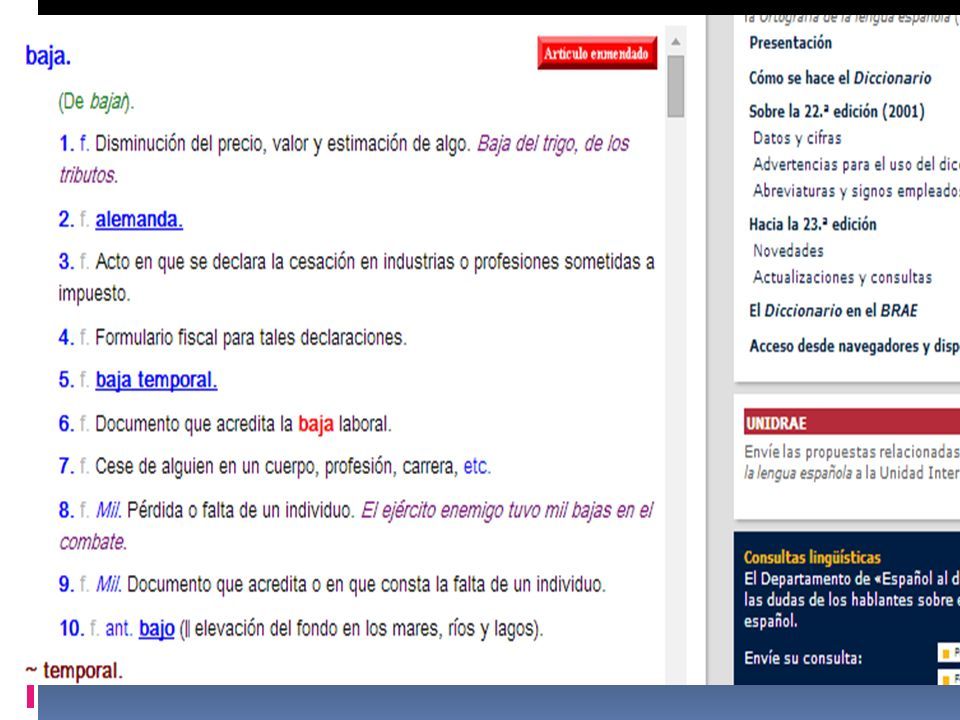
Task: Click text 'Formulario fiscal para tales declaraciones.'
Action: [x=251, y=337]
